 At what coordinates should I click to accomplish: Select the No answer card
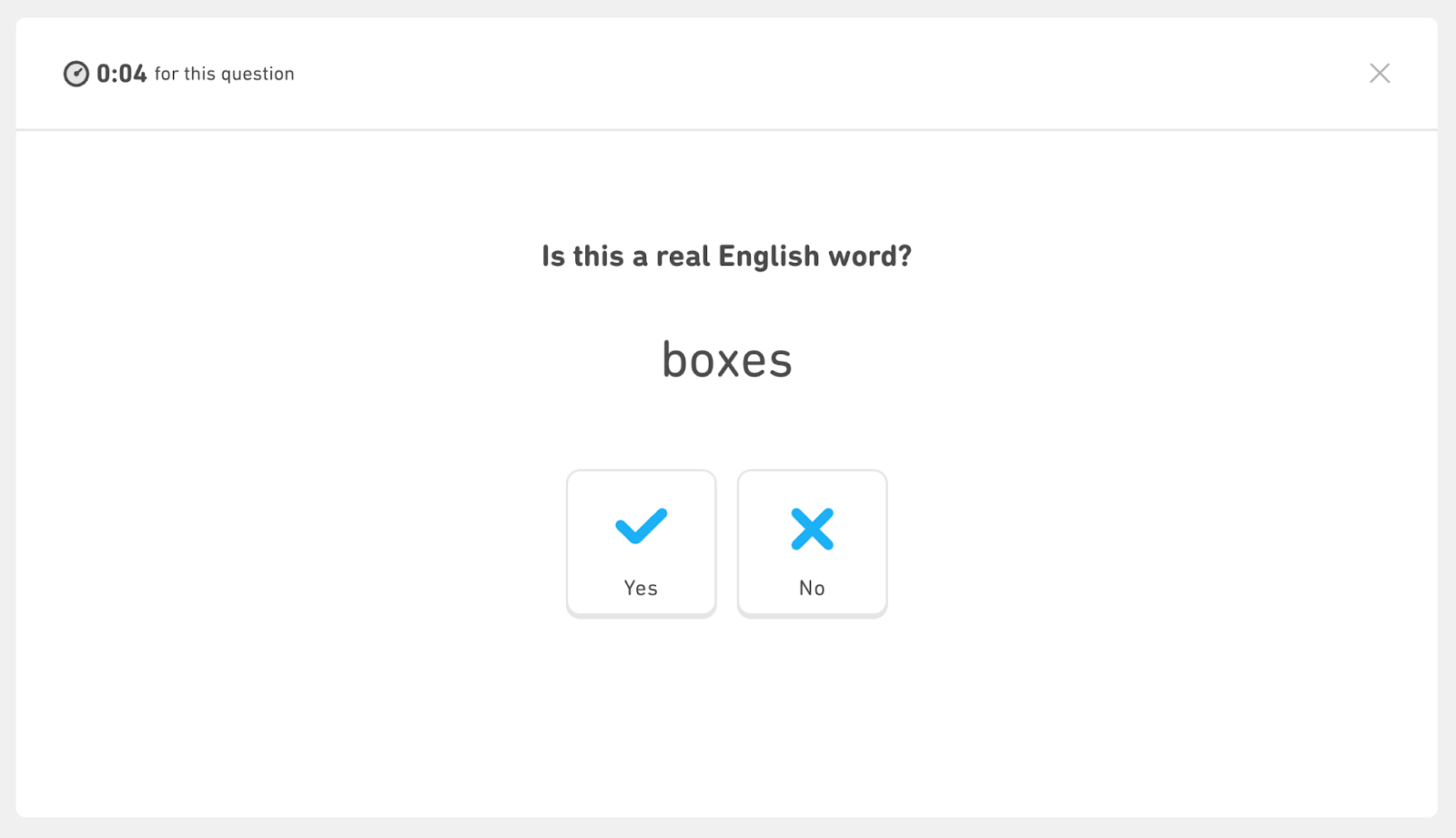pyautogui.click(x=812, y=543)
